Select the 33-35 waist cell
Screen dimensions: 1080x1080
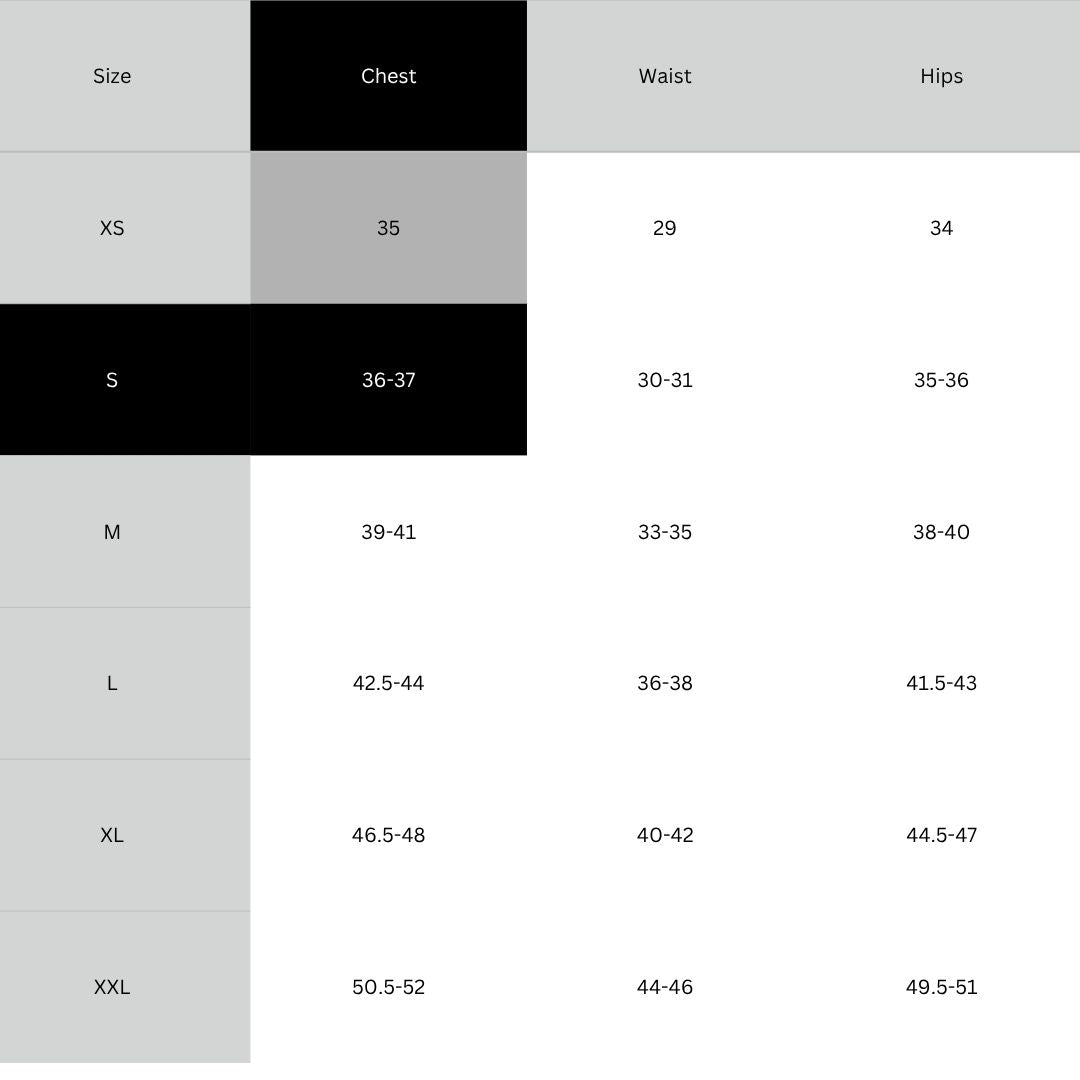pyautogui.click(x=665, y=532)
